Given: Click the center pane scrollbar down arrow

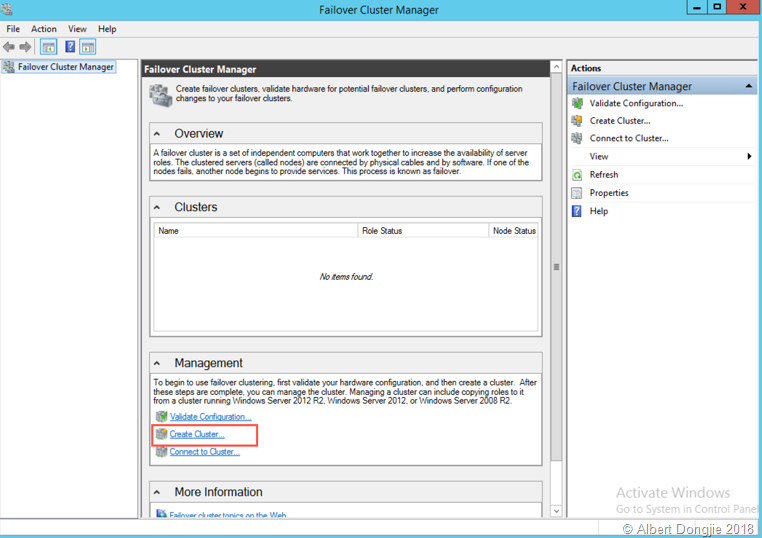Looking at the screenshot, I should (x=556, y=511).
